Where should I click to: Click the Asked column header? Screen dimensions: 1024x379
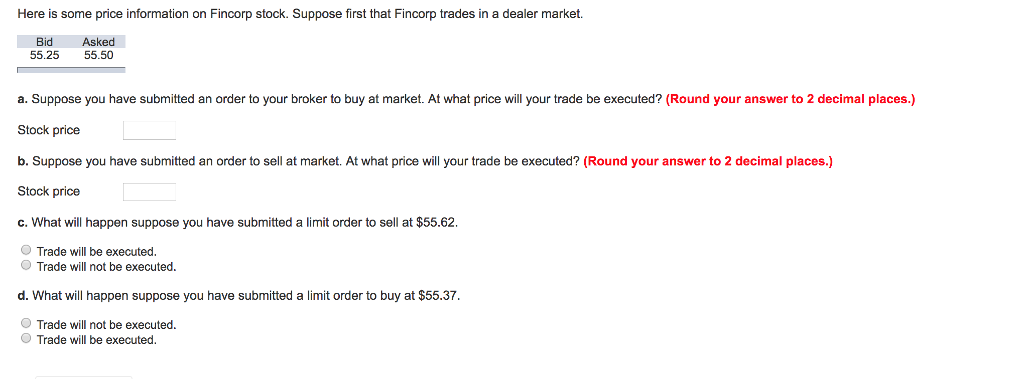[x=99, y=42]
